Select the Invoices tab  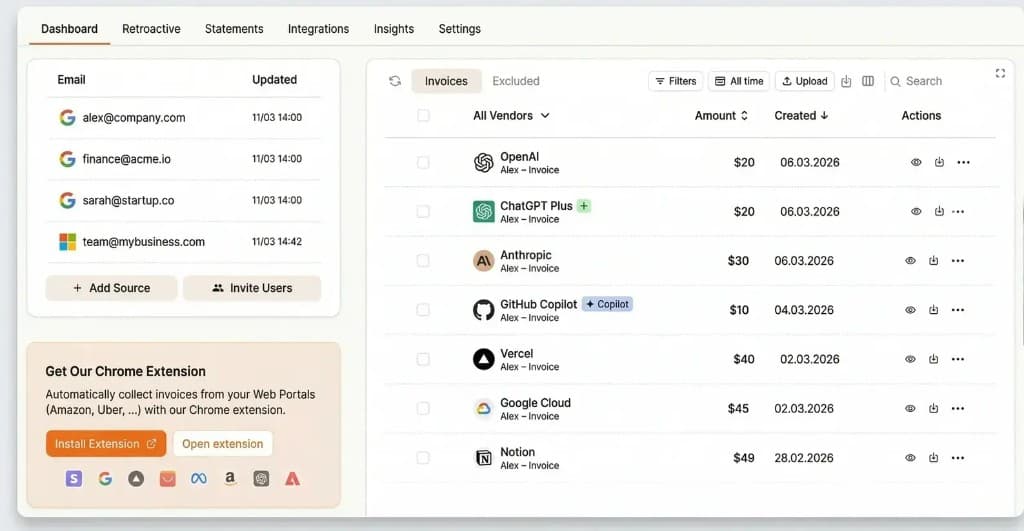point(446,81)
